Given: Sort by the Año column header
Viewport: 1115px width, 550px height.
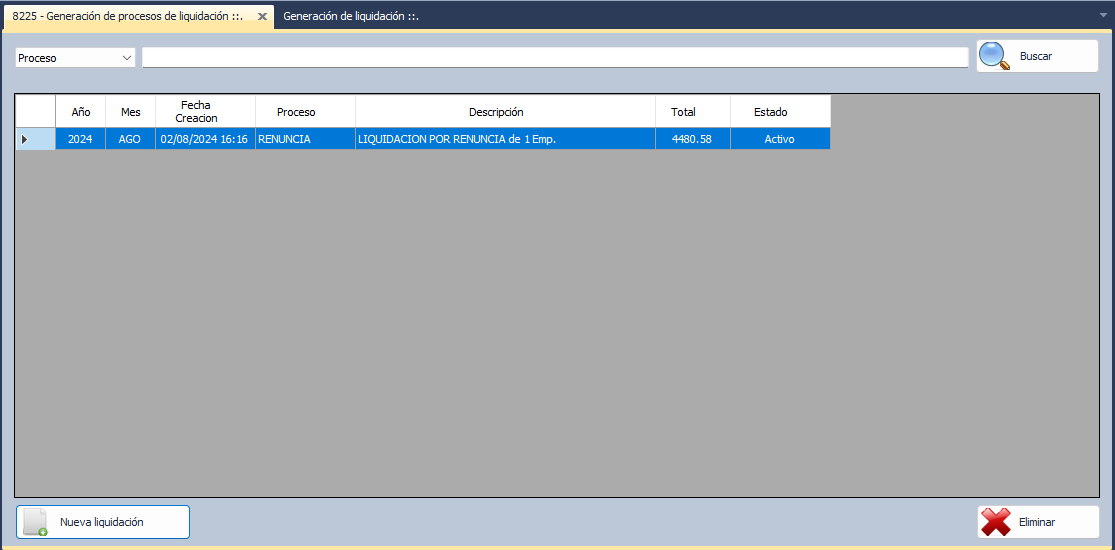Looking at the screenshot, I should 81,112.
